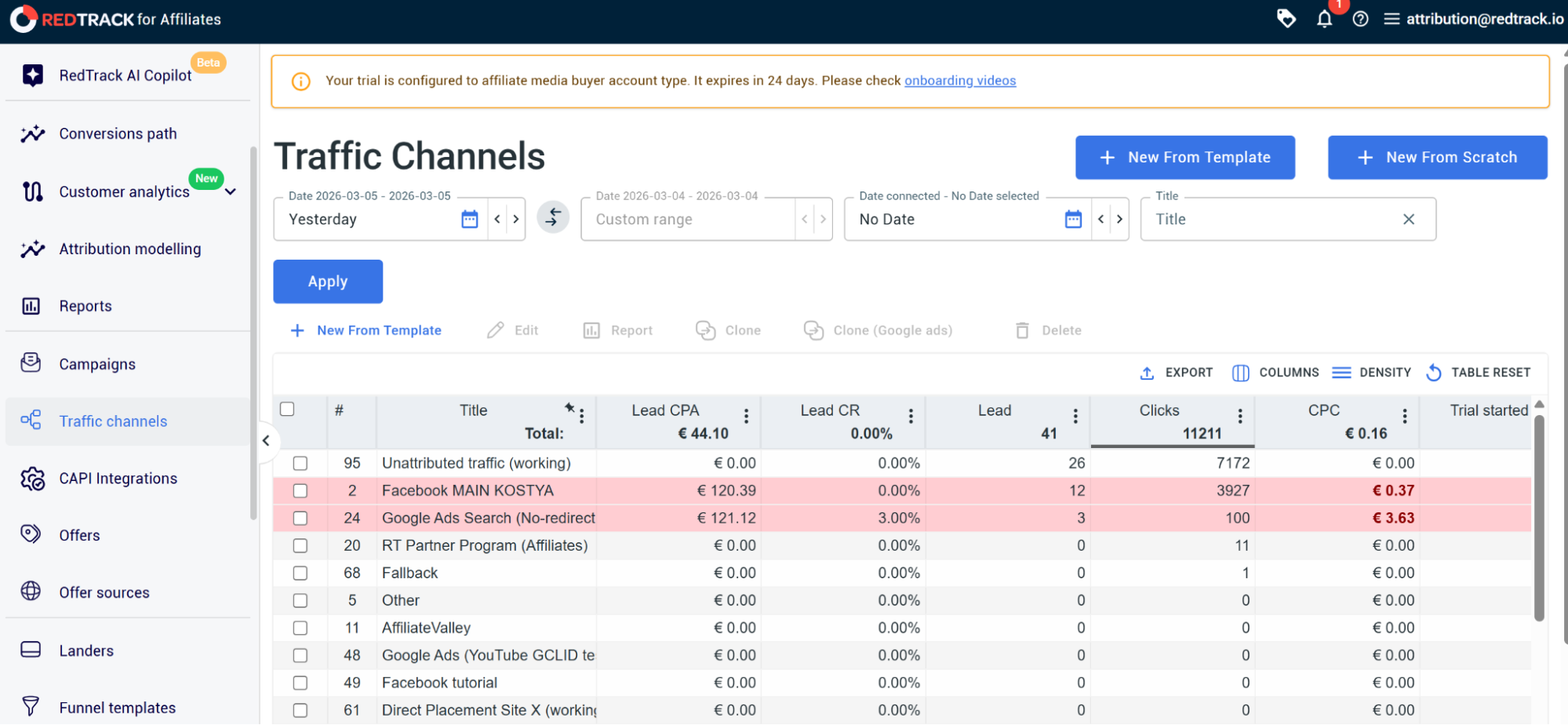
Task: Open CAPI Integrations in sidebar
Action: (118, 479)
